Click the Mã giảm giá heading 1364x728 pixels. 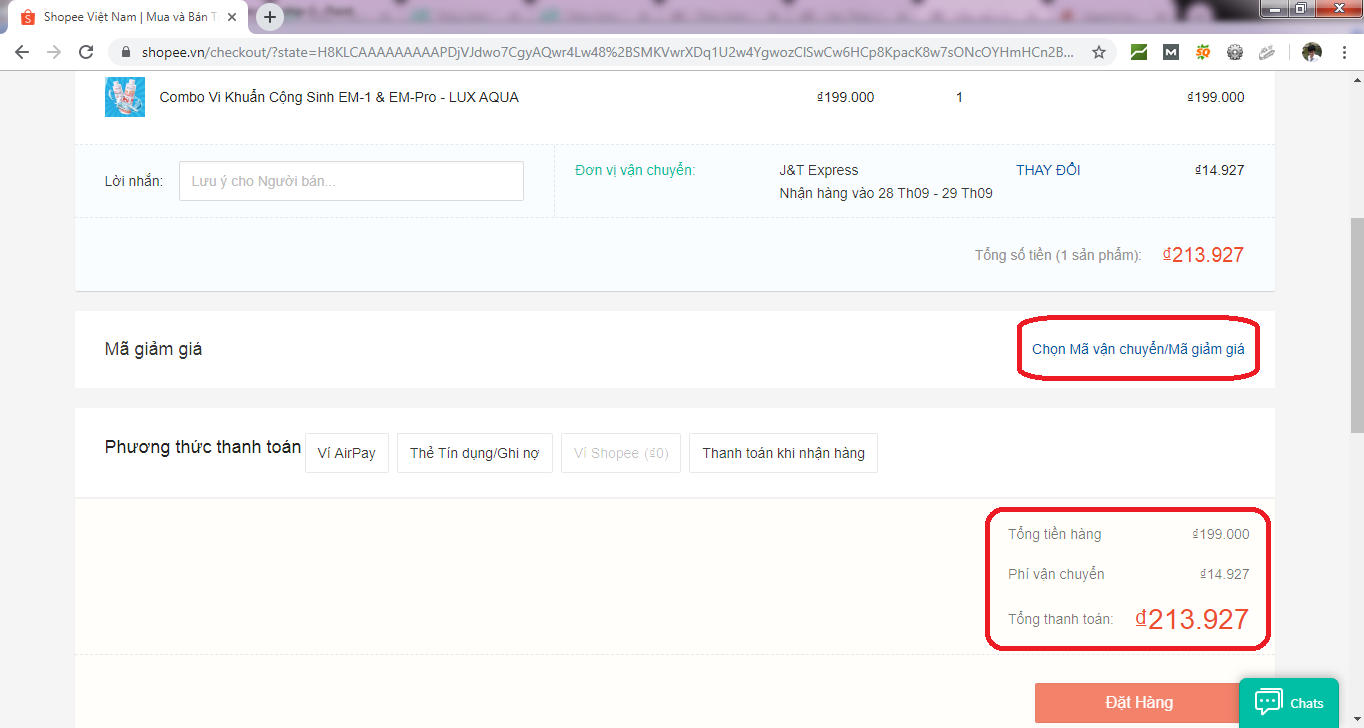(x=153, y=349)
